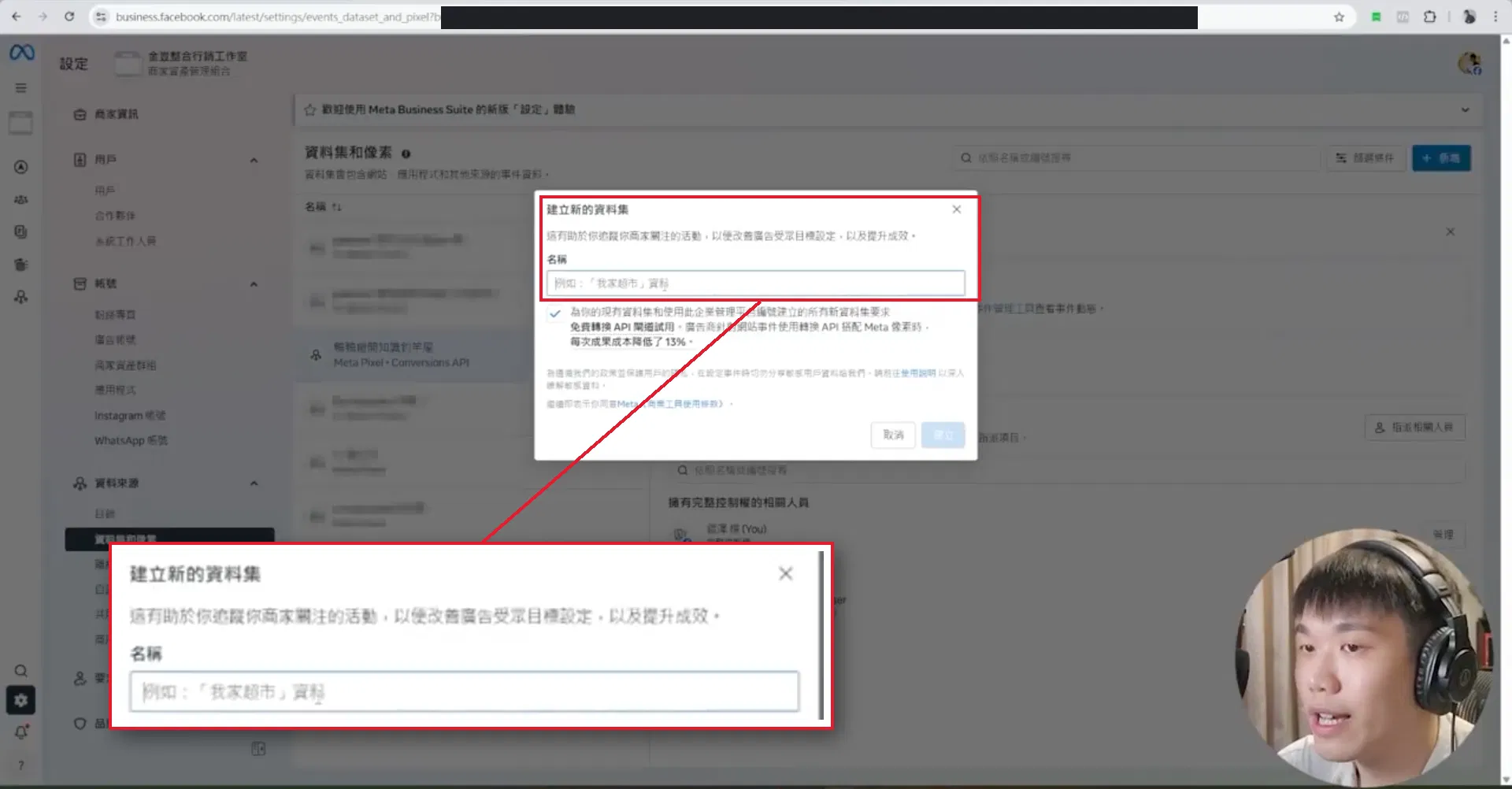
Task: Open Instagram 帳號 in sidebar
Action: click(x=130, y=415)
